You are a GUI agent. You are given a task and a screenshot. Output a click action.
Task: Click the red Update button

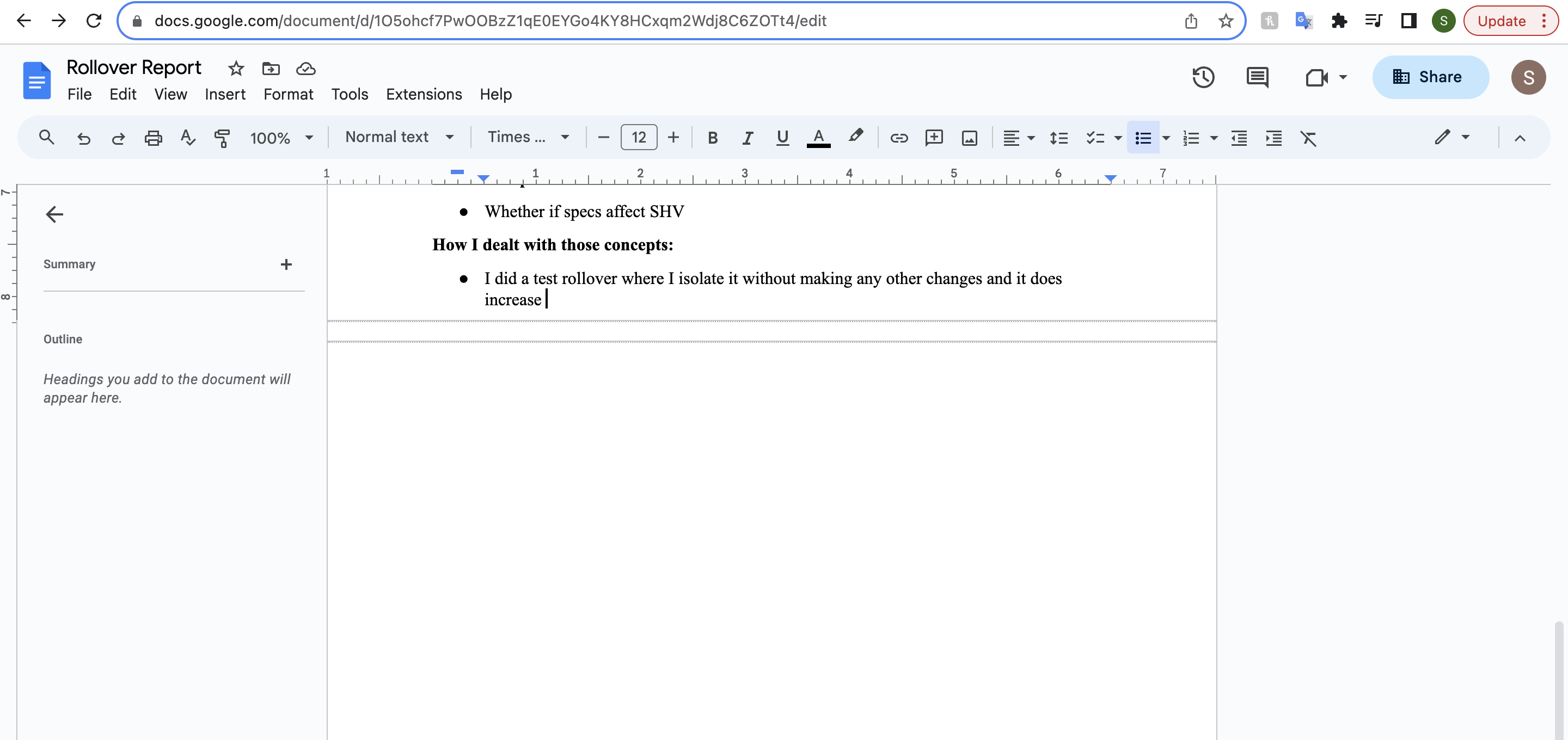tap(1502, 21)
